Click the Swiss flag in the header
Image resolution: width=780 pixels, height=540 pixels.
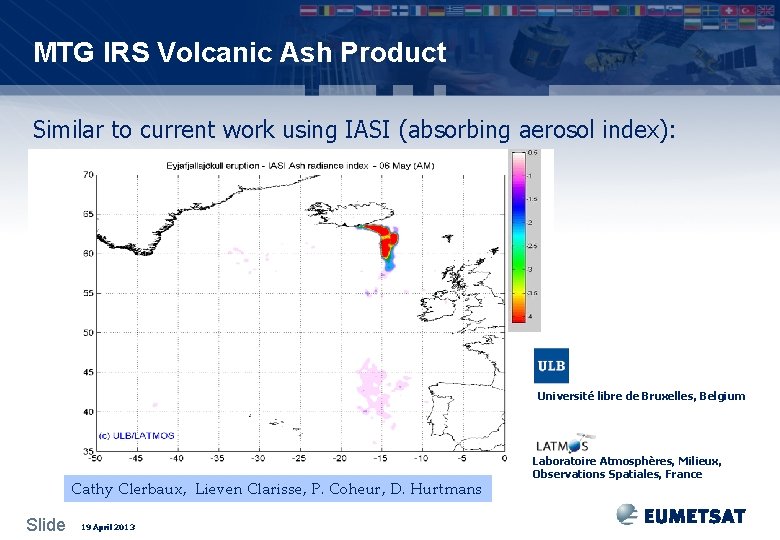pos(729,10)
